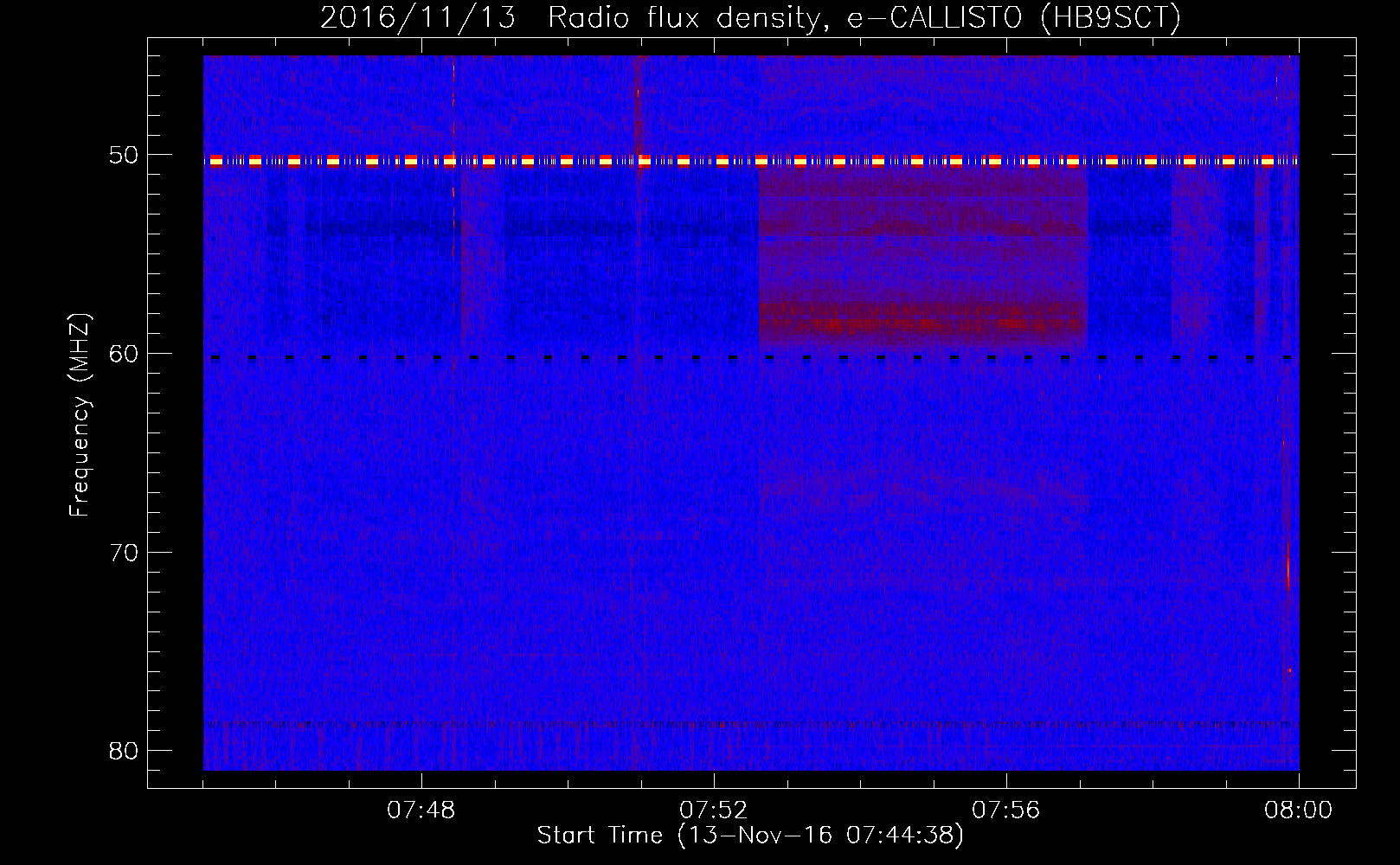Viewport: 1400px width, 865px height.
Task: Click the 08:00 time tick label
Action: pyautogui.click(x=1299, y=811)
